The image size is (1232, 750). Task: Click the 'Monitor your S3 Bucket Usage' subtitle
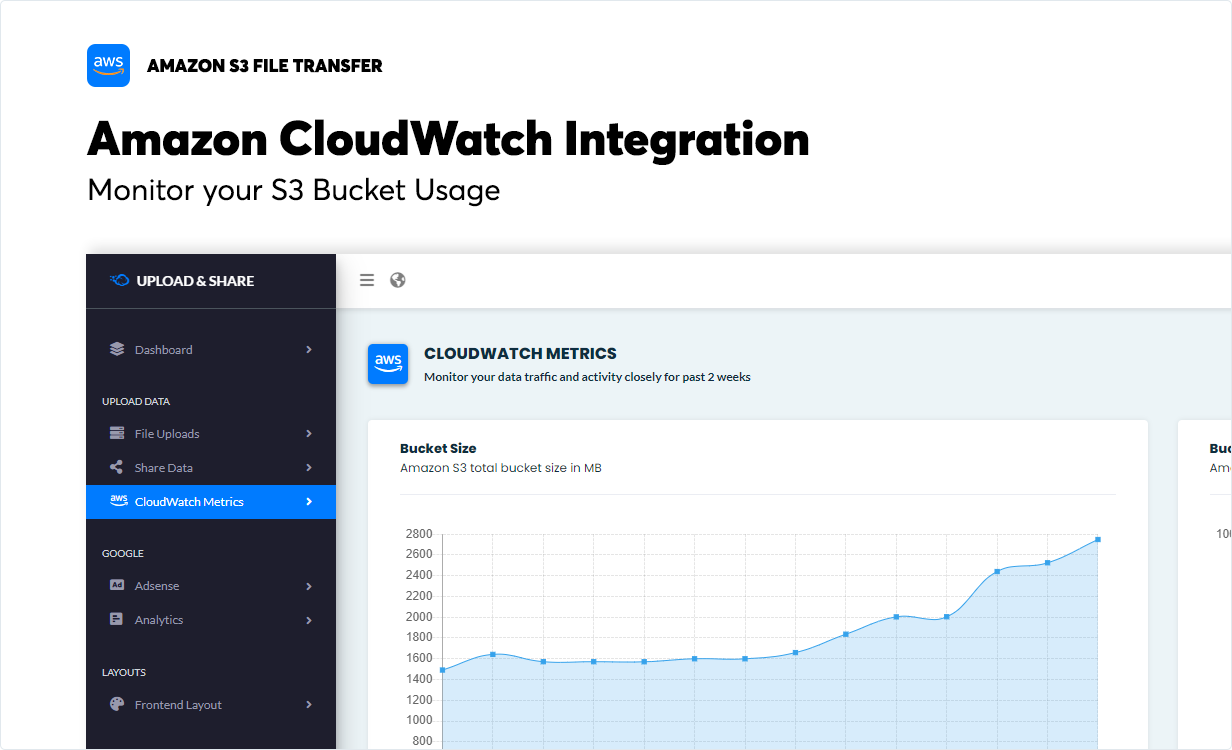pos(294,190)
